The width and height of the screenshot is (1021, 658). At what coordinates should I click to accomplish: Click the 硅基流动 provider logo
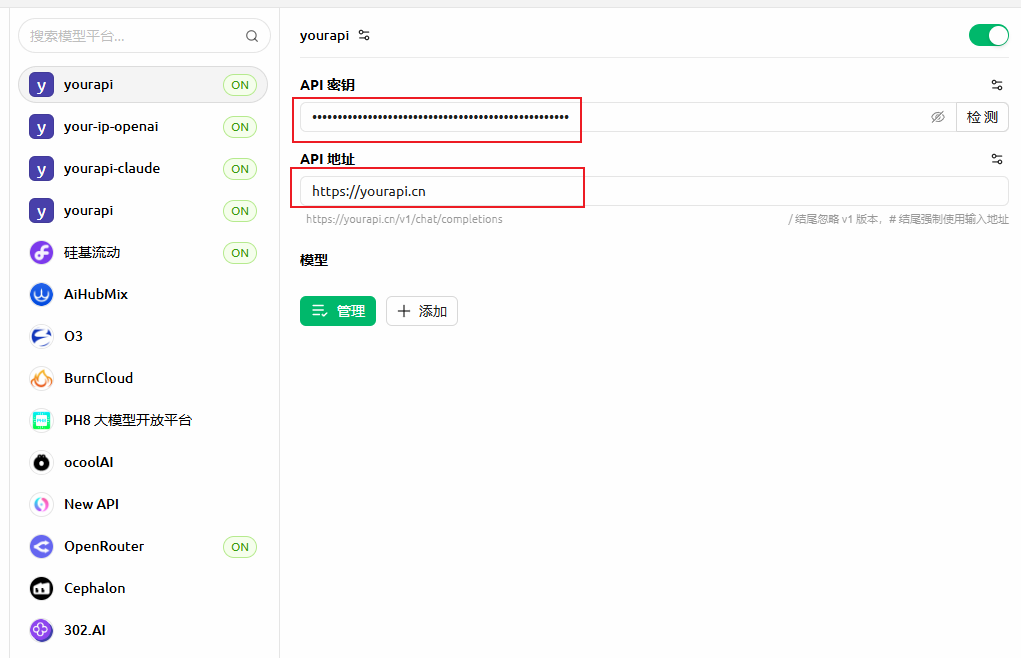[x=41, y=253]
